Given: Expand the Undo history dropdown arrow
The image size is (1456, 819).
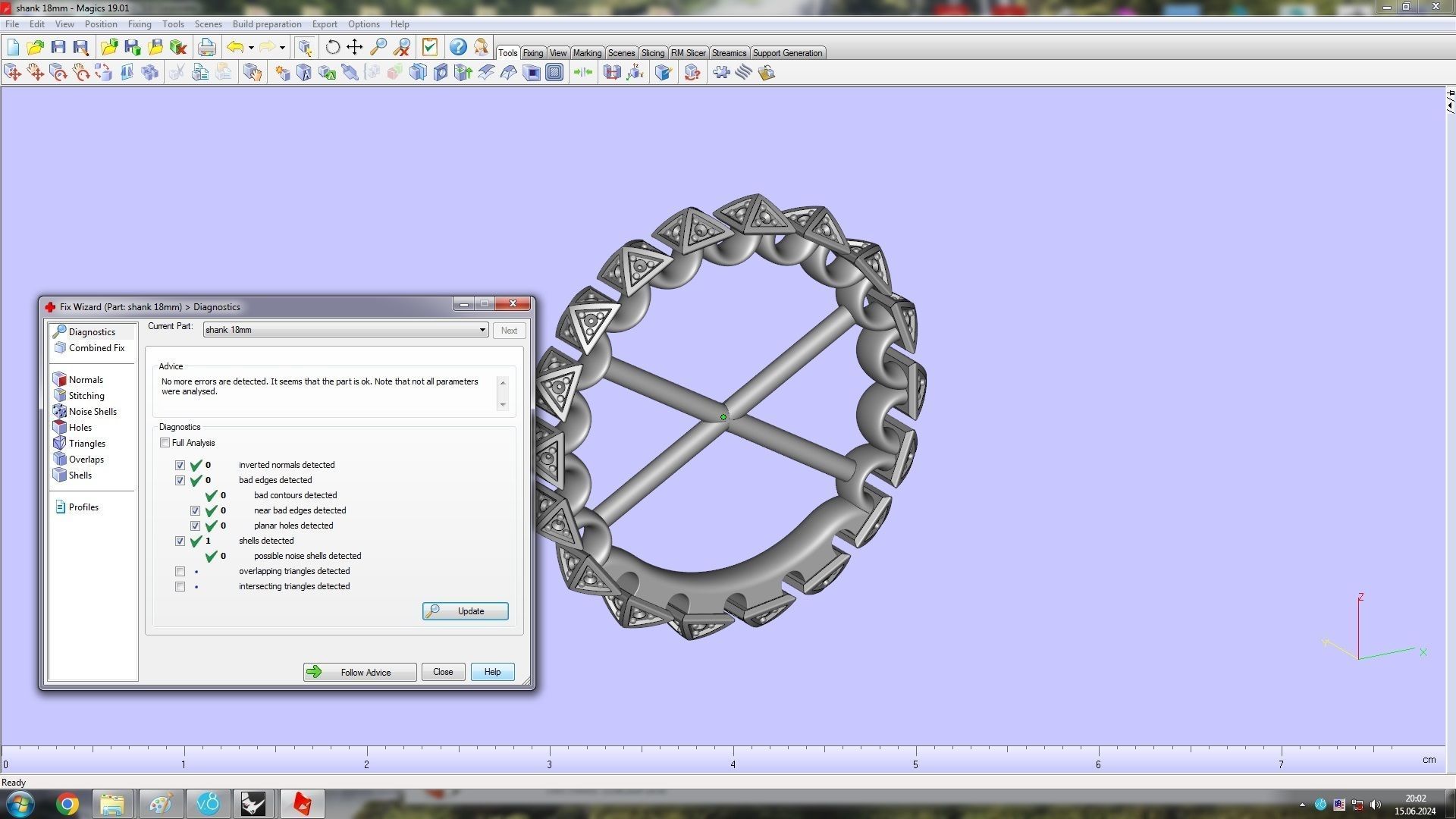Looking at the screenshot, I should 251,48.
